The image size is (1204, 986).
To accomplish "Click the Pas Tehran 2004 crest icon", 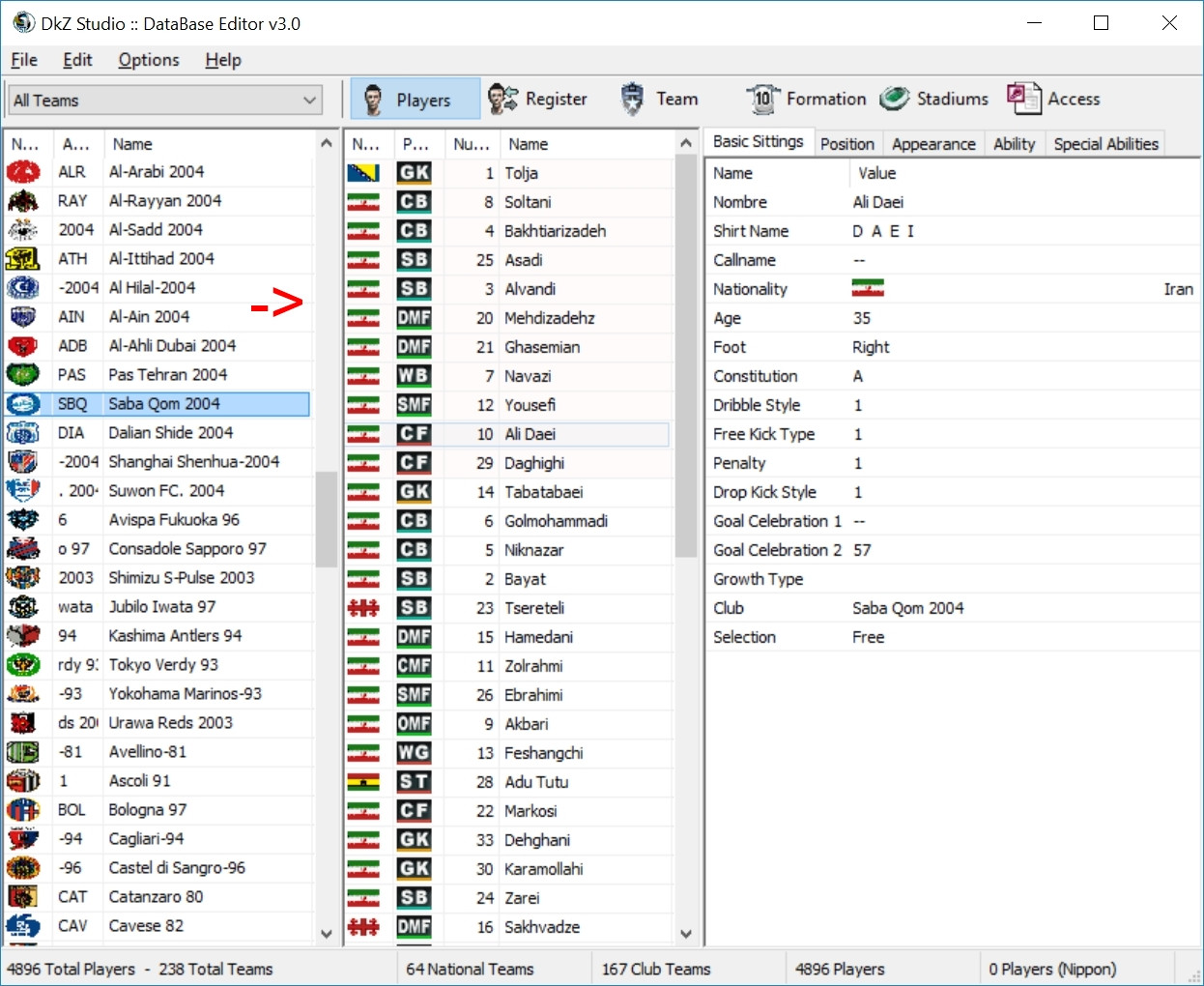I will click(x=23, y=375).
